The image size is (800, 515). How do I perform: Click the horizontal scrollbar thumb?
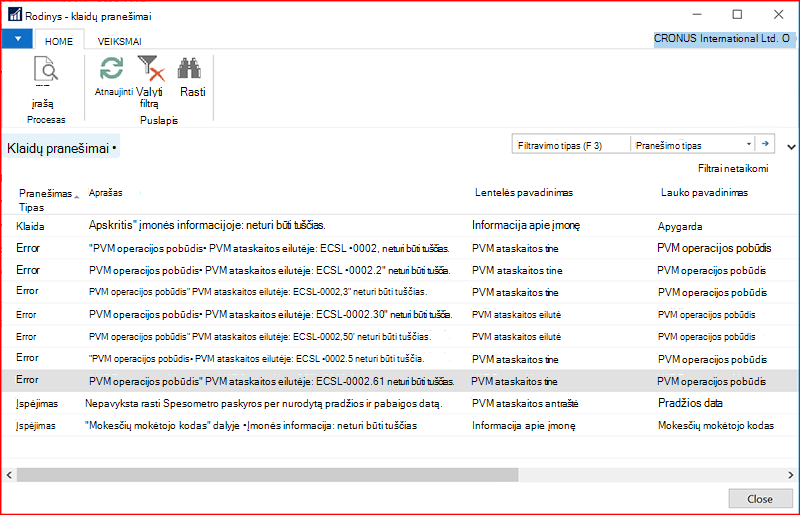pos(267,475)
